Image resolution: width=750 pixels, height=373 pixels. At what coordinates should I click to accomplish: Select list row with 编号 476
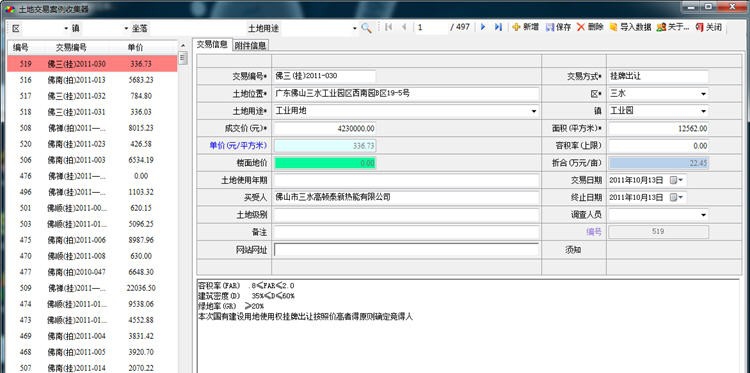pos(92,176)
